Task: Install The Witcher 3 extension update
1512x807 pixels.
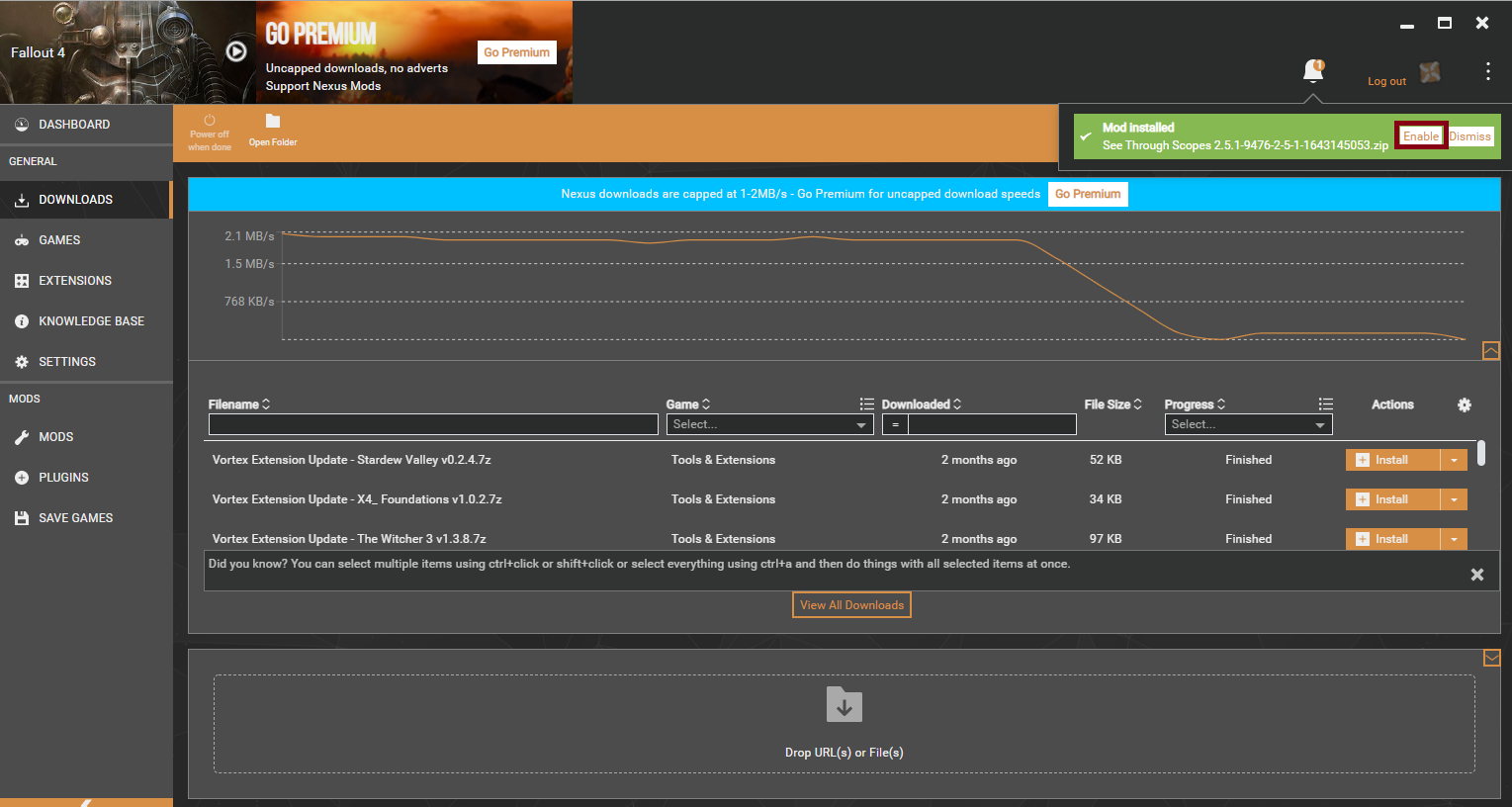Action: click(1392, 539)
